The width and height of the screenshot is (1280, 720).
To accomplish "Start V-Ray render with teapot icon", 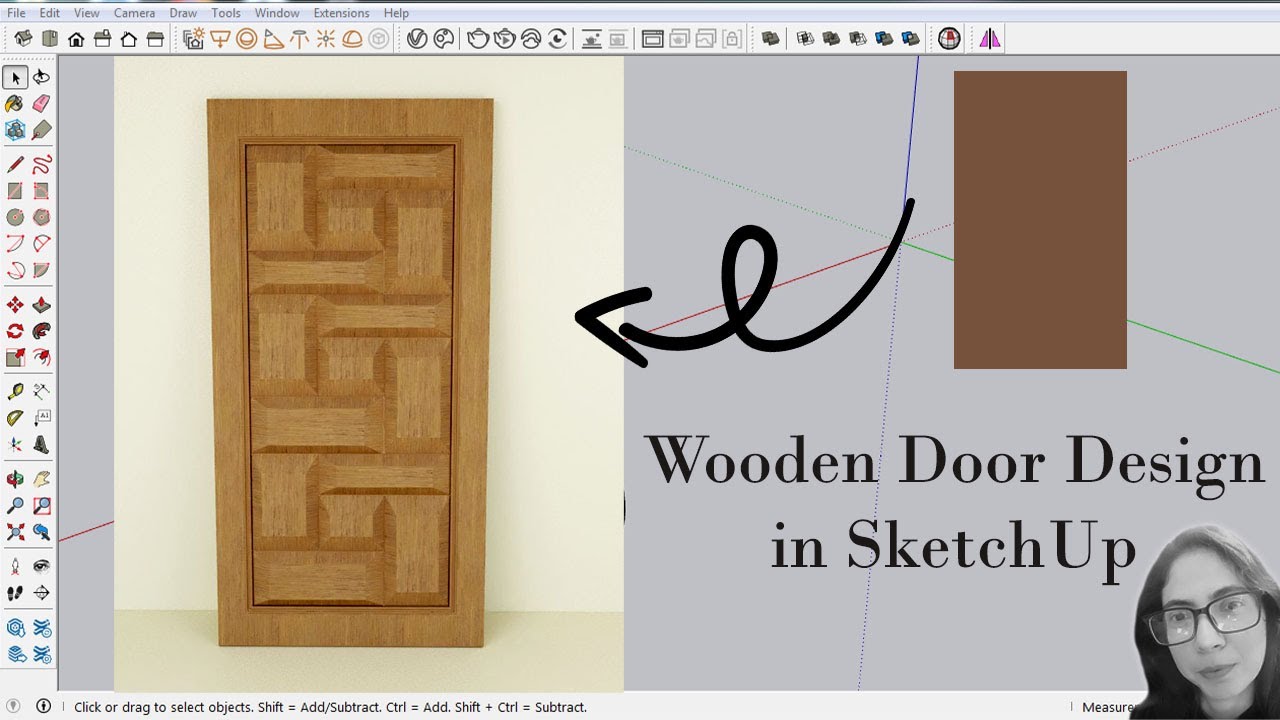I will pos(478,39).
